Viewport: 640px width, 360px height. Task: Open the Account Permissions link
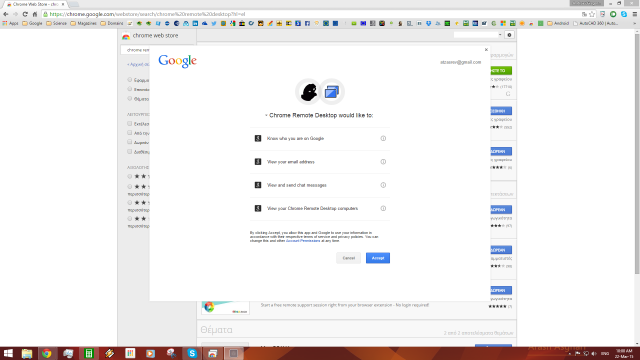[303, 241]
